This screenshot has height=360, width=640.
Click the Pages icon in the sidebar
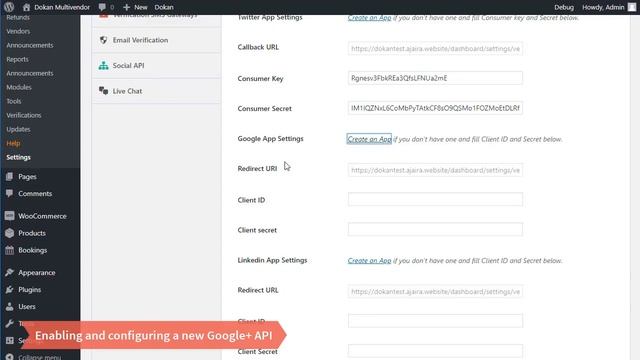[x=9, y=177]
